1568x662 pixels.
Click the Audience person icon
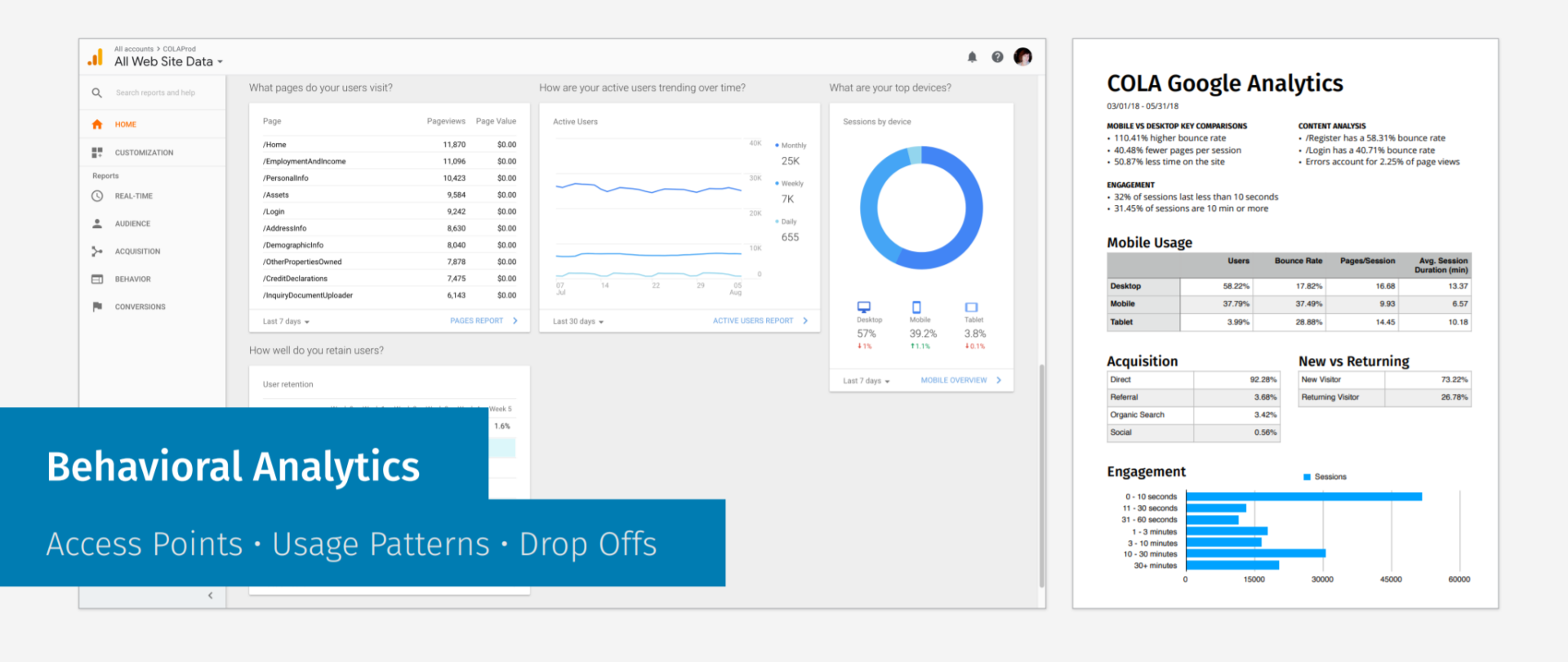click(x=97, y=224)
